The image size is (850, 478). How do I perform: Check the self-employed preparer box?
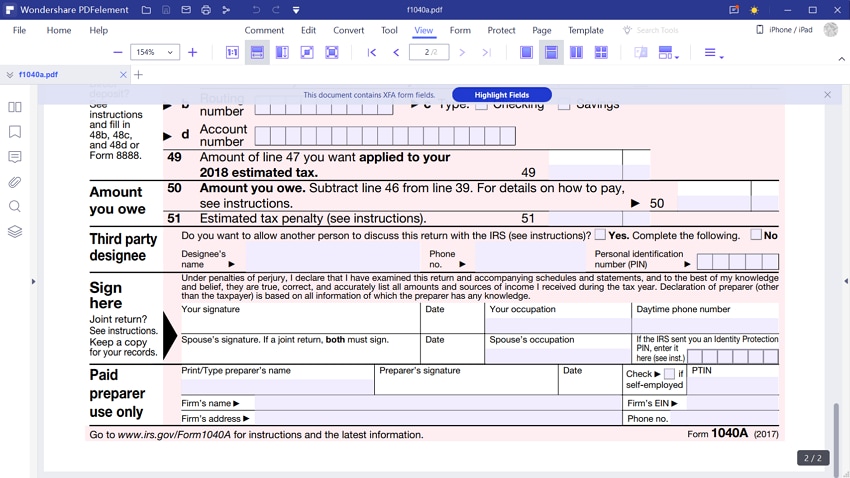(x=669, y=374)
